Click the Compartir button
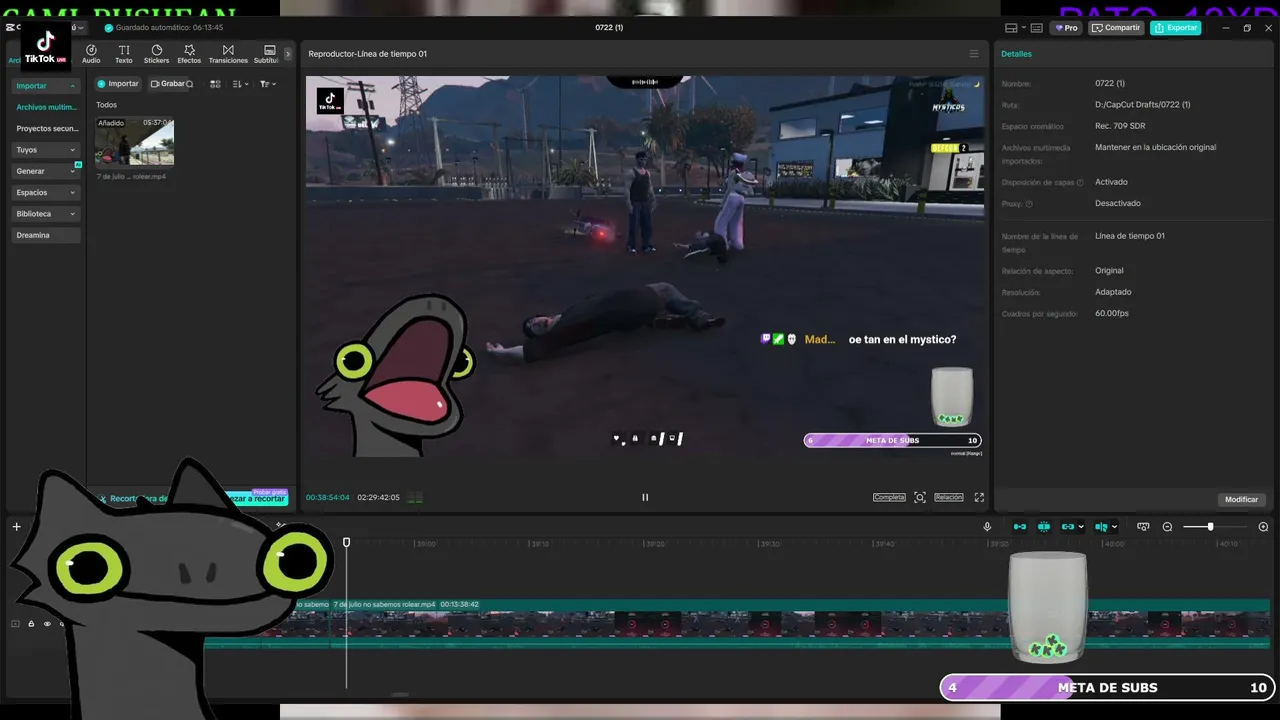The image size is (1280, 720). pyautogui.click(x=1116, y=28)
